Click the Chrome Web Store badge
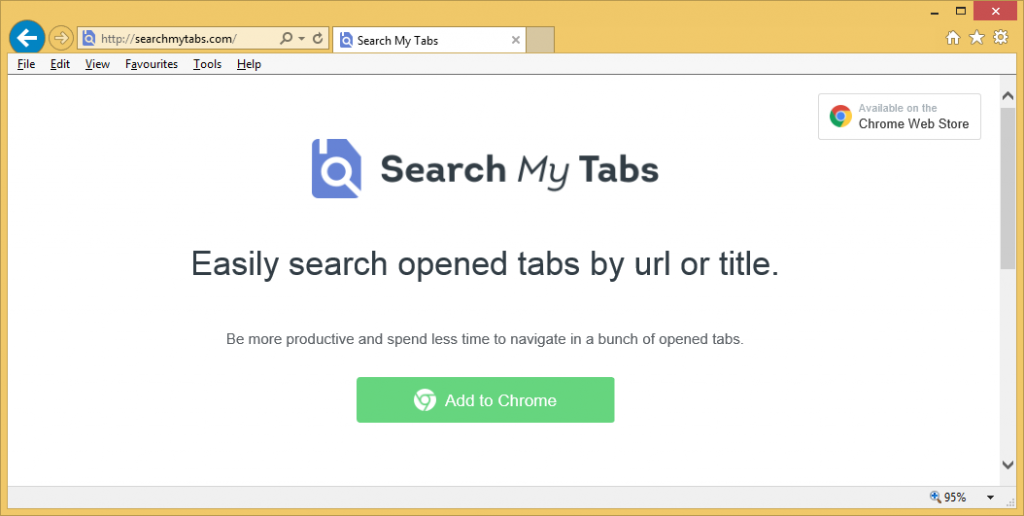This screenshot has height=516, width=1024. tap(899, 117)
